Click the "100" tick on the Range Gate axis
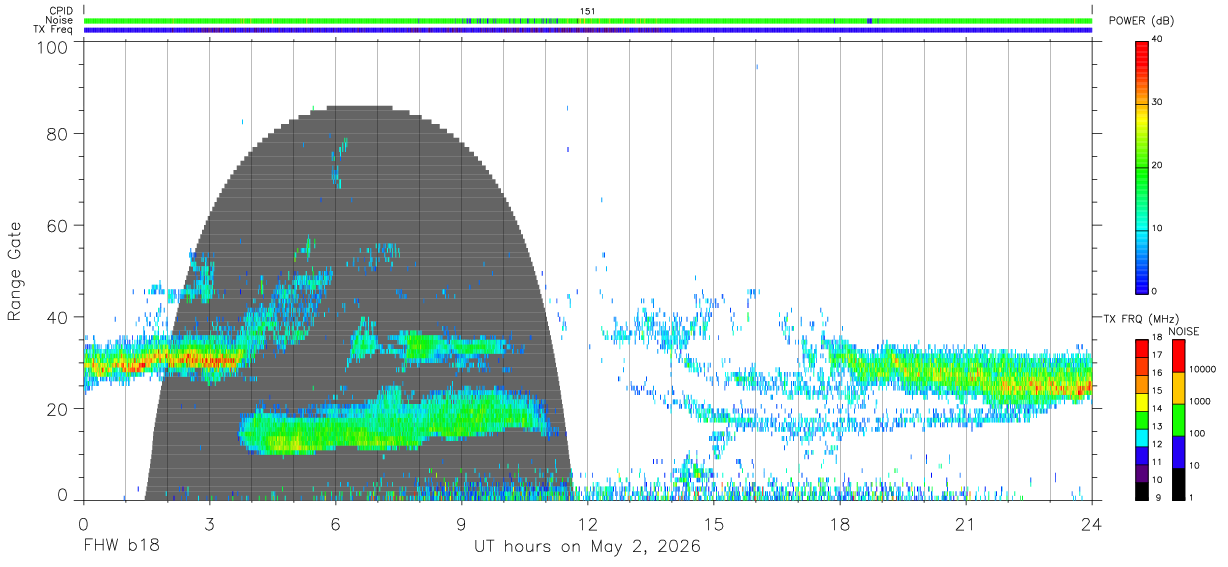 54,47
